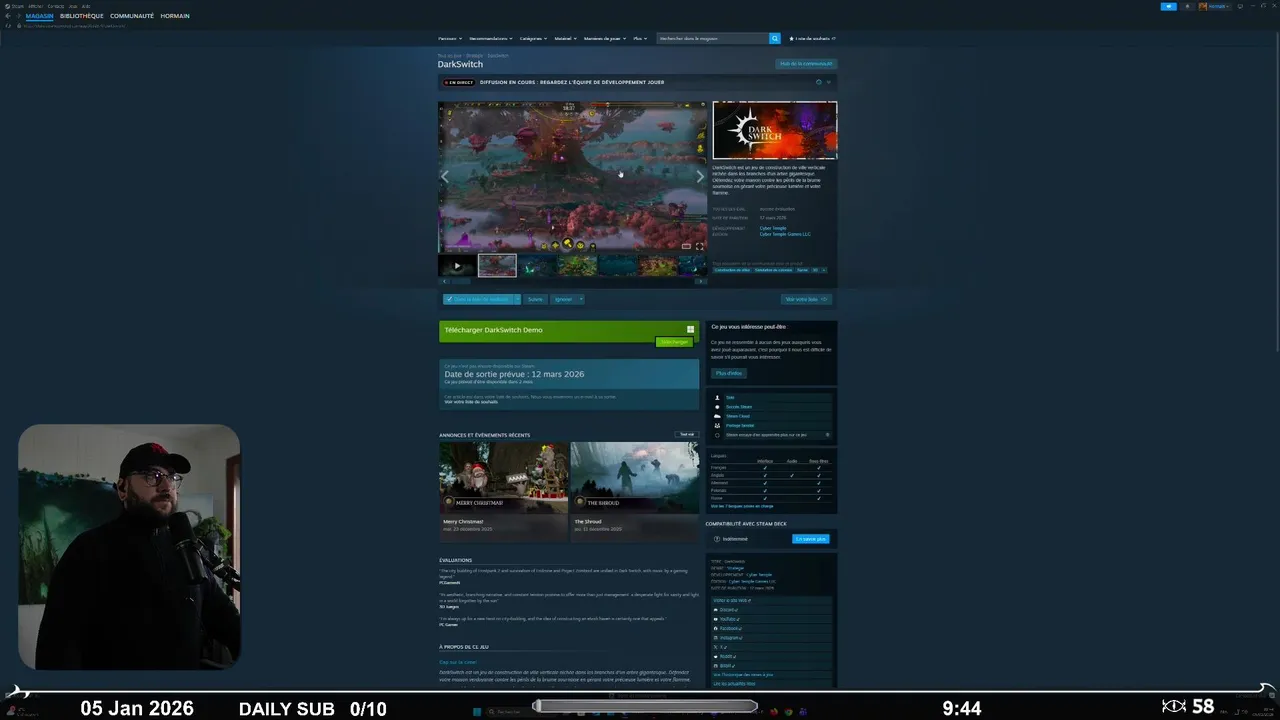Click the thumbnail strip right scroll arrow
Viewport: 1280px width, 720px height.
[x=701, y=281]
